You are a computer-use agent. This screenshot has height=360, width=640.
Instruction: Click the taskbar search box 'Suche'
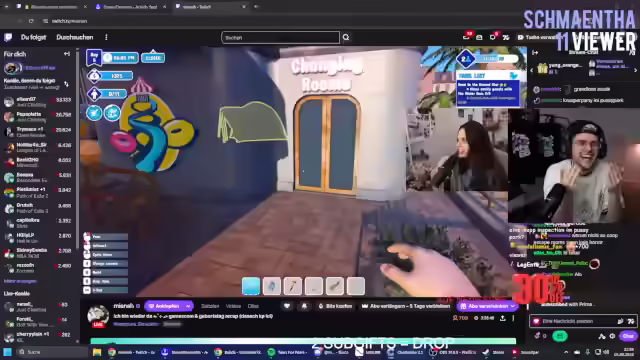[x=52, y=352]
